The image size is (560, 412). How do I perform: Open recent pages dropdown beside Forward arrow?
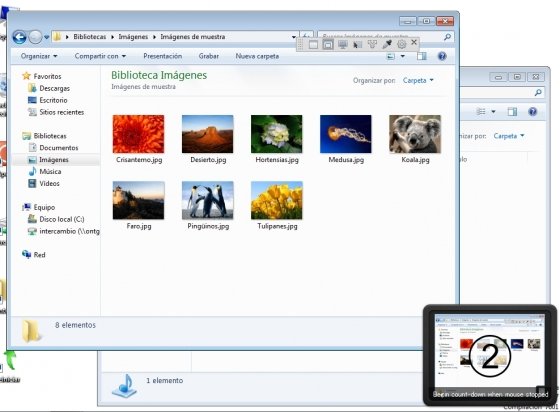pyautogui.click(x=46, y=37)
